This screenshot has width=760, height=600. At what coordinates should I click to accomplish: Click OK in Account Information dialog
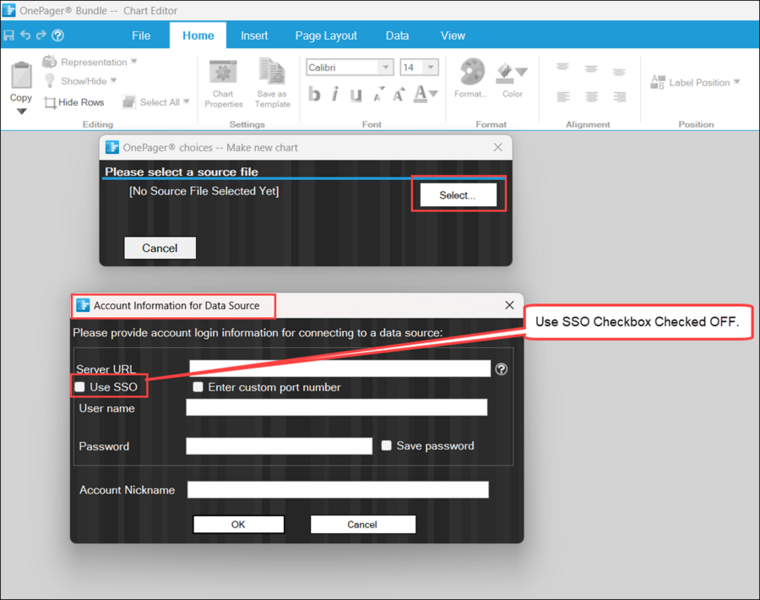(238, 524)
